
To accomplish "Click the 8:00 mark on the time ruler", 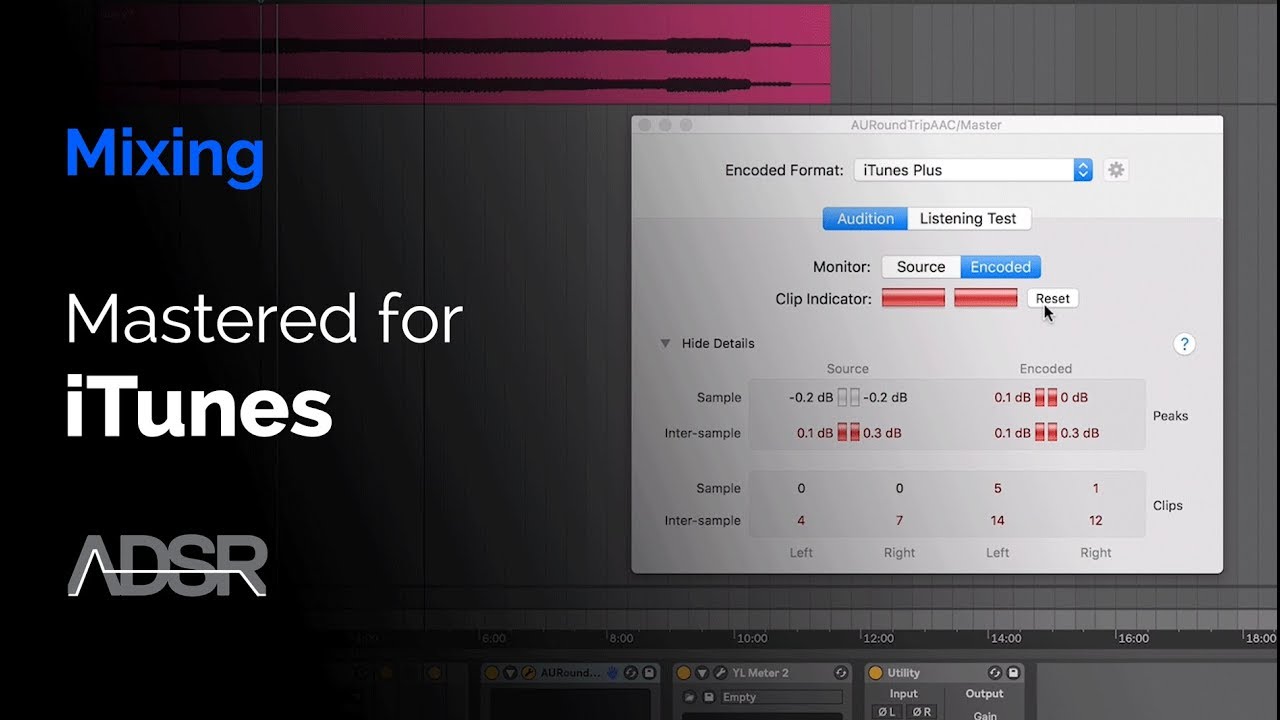I will pyautogui.click(x=622, y=638).
